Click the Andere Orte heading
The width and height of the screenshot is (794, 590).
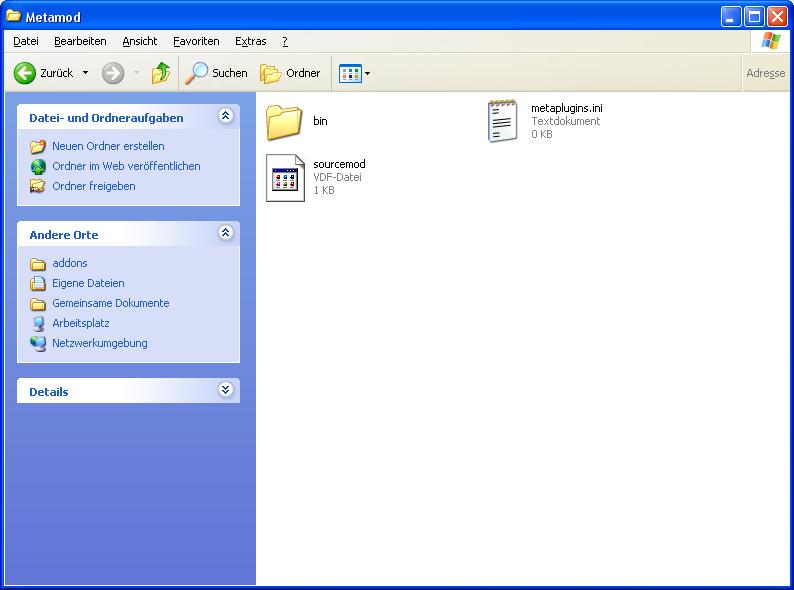click(x=64, y=235)
